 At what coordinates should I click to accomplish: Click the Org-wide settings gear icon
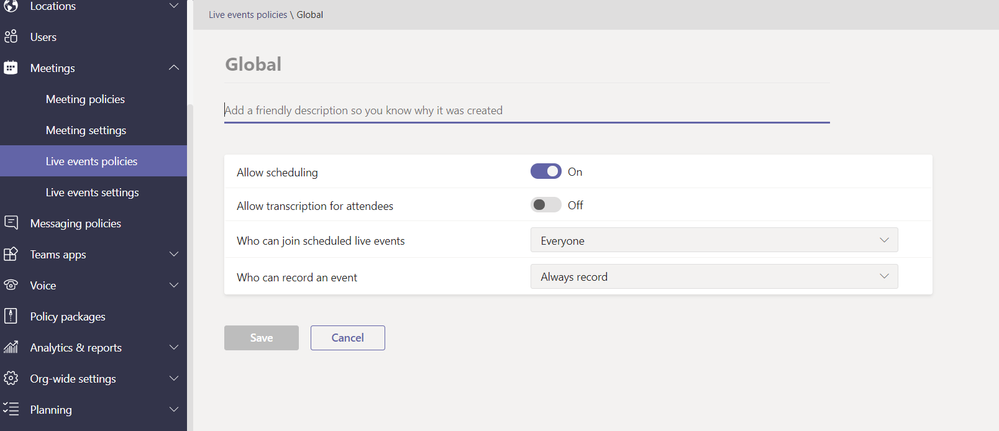11,379
